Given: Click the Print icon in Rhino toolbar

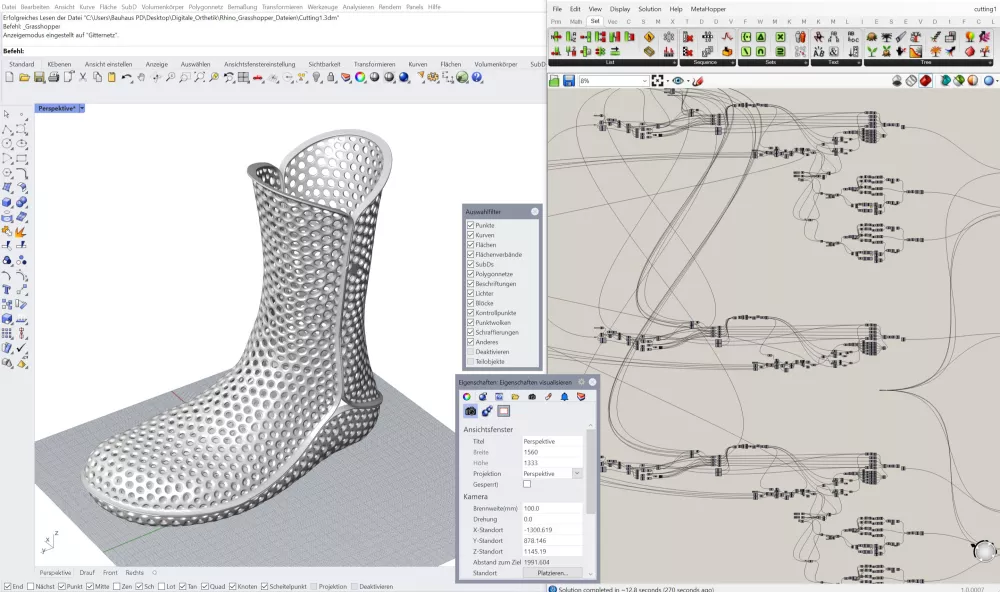Looking at the screenshot, I should (x=53, y=77).
